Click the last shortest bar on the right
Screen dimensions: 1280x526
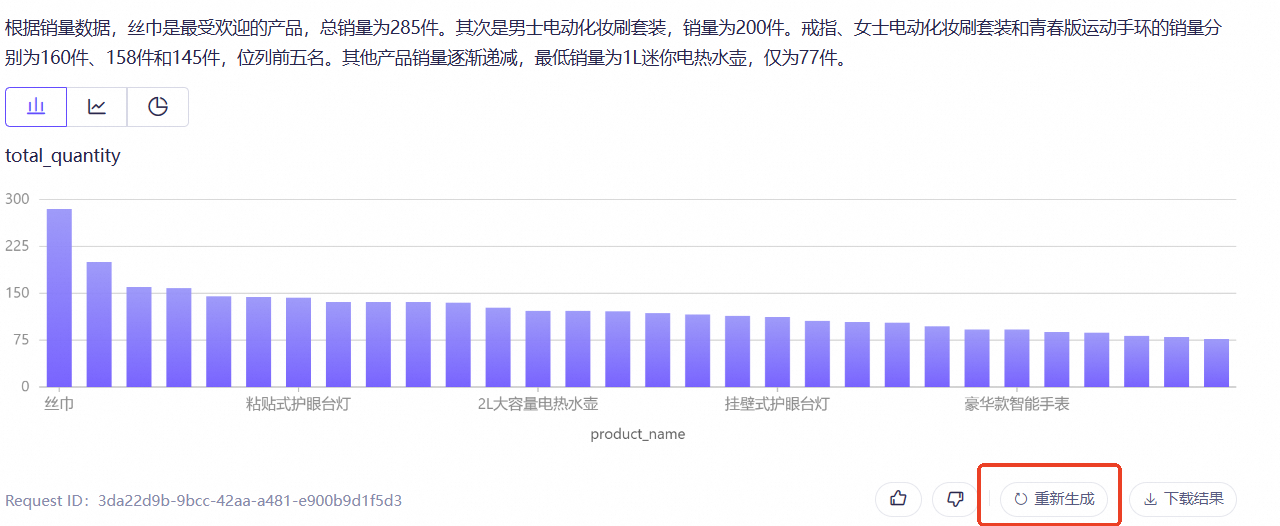click(x=1216, y=363)
